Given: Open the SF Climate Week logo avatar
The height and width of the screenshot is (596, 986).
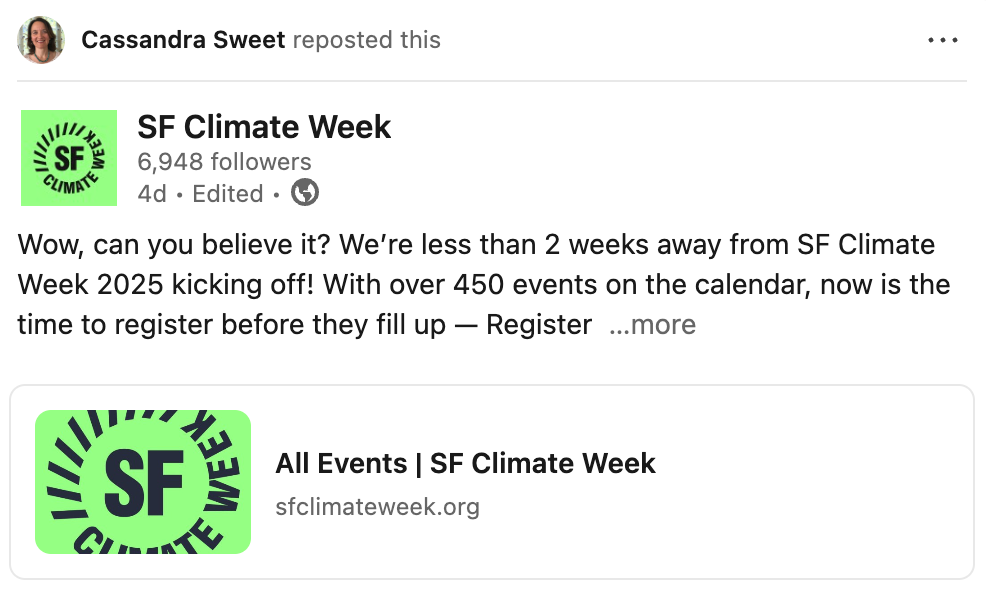Looking at the screenshot, I should click(x=69, y=158).
